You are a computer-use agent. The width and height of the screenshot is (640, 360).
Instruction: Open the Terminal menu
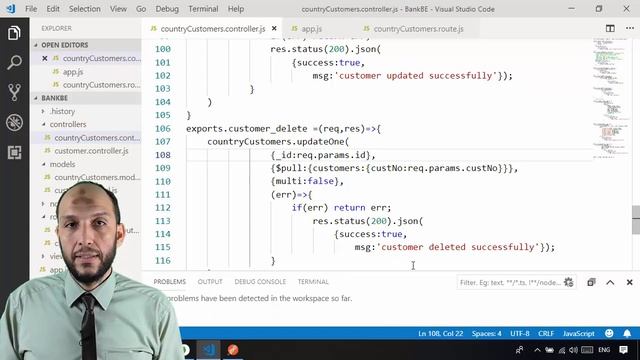click(x=203, y=9)
